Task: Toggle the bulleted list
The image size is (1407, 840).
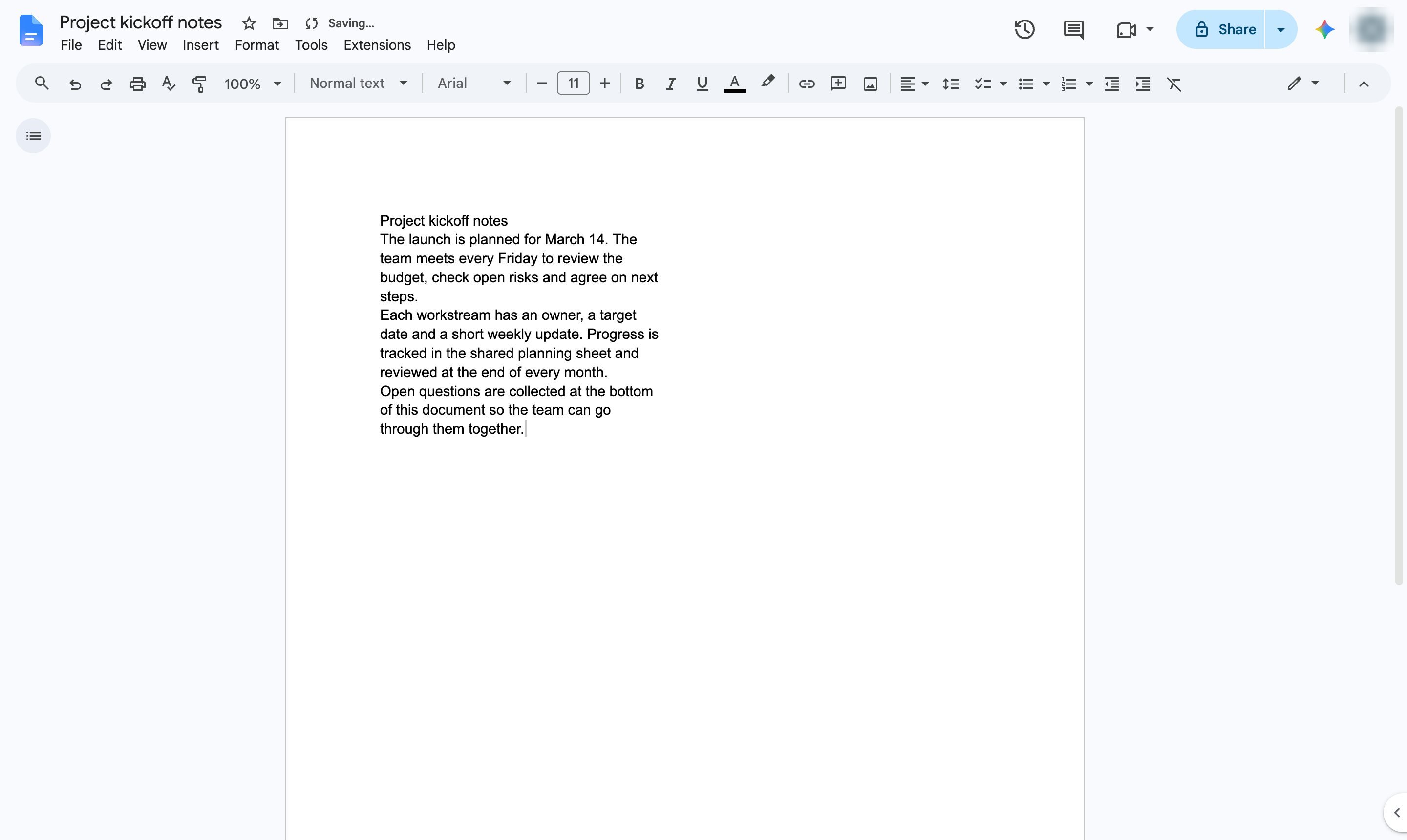Action: coord(1025,84)
